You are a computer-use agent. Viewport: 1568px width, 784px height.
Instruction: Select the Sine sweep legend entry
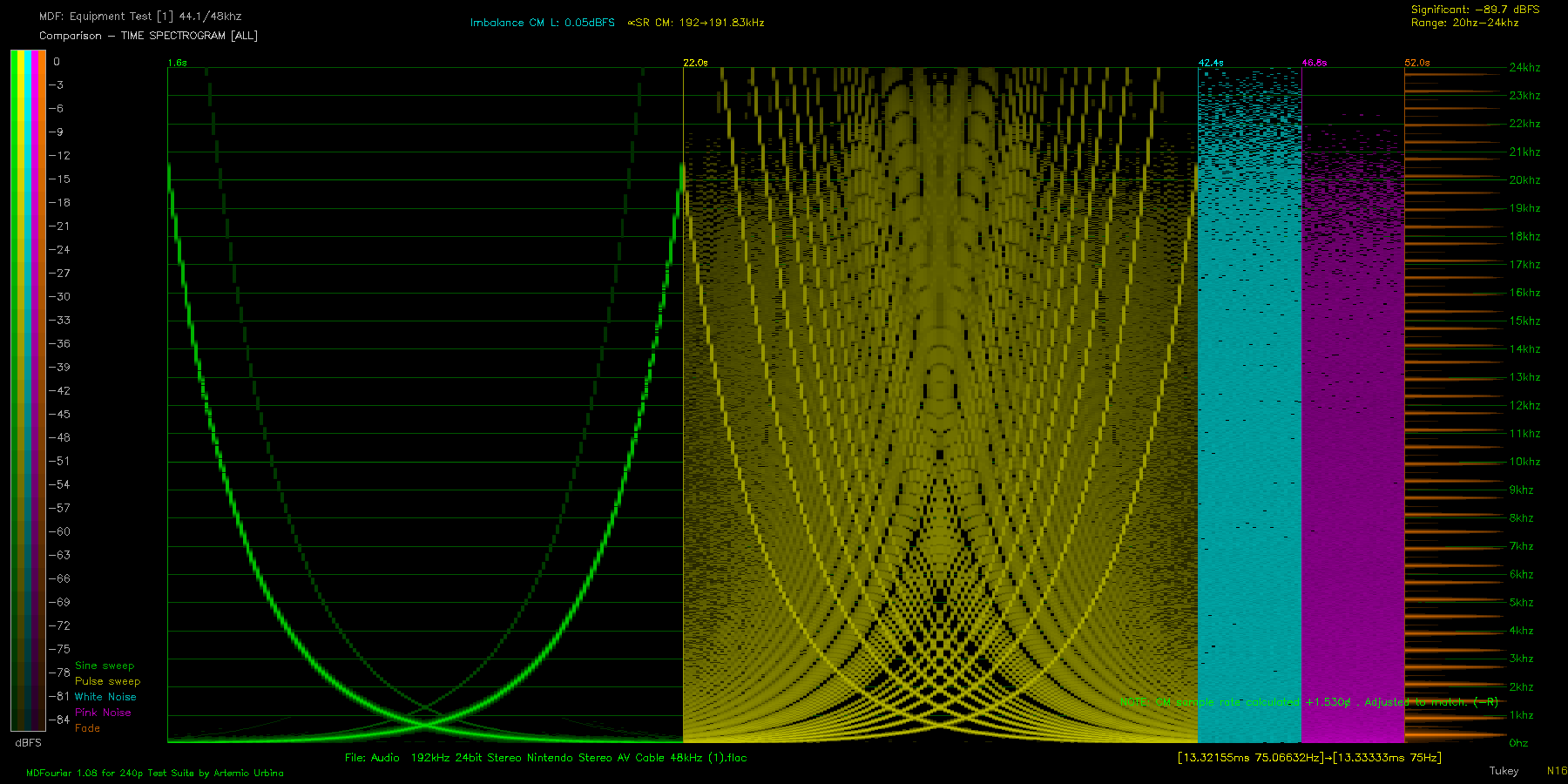[x=105, y=666]
